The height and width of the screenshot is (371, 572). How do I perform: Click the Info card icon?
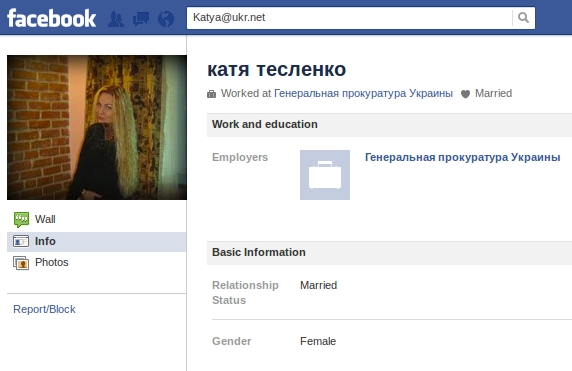[x=21, y=241]
